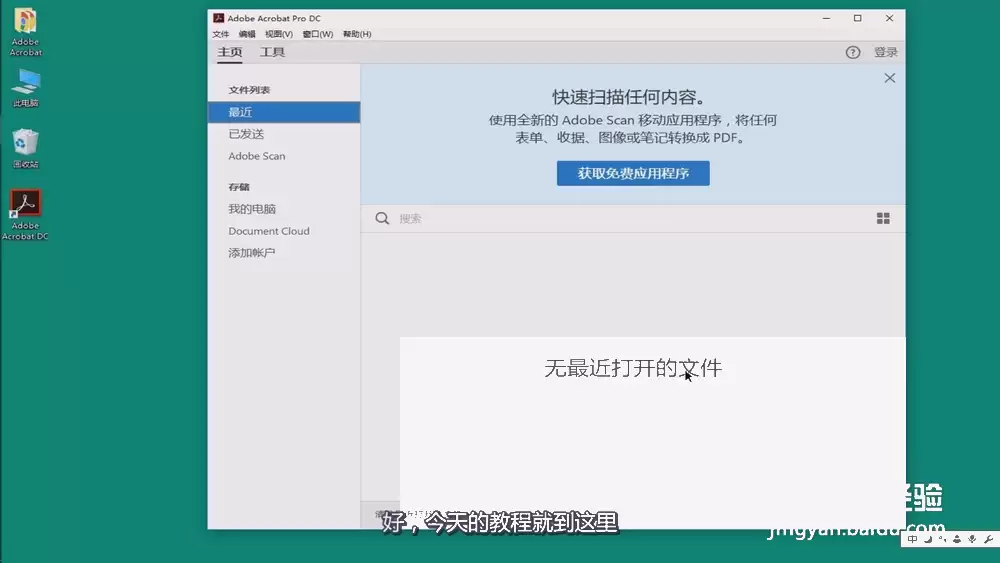Open the Recycle Bin desktop icon
This screenshot has height=563, width=1000.
26,148
